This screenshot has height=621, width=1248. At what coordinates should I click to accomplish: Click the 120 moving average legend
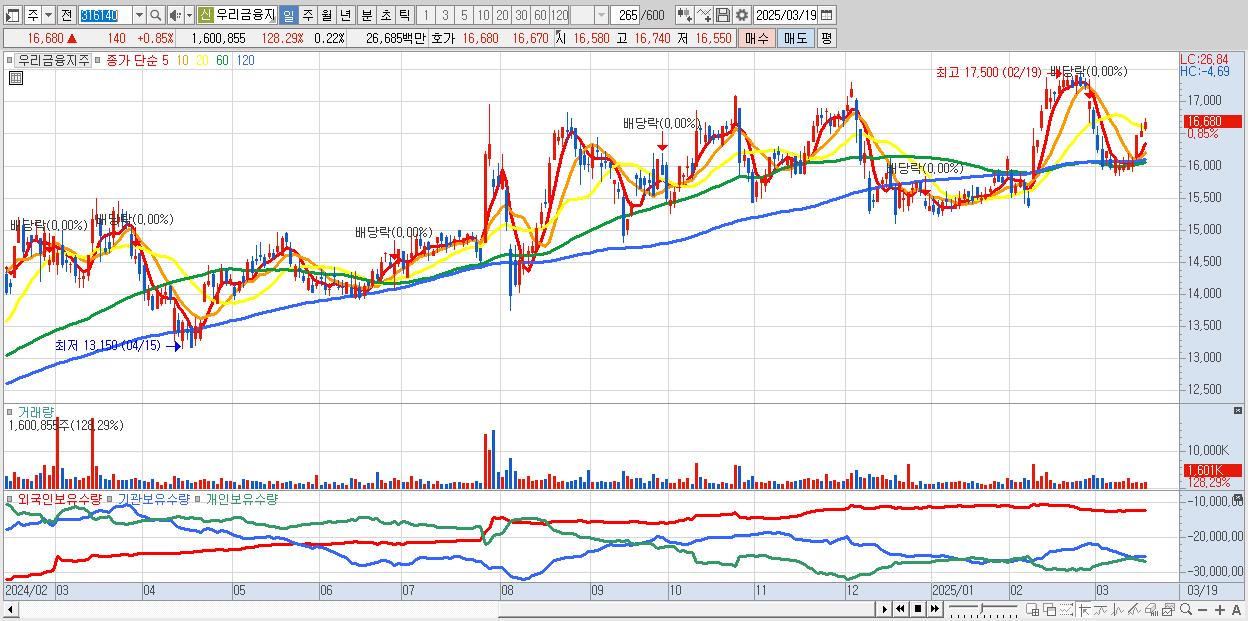pos(244,60)
